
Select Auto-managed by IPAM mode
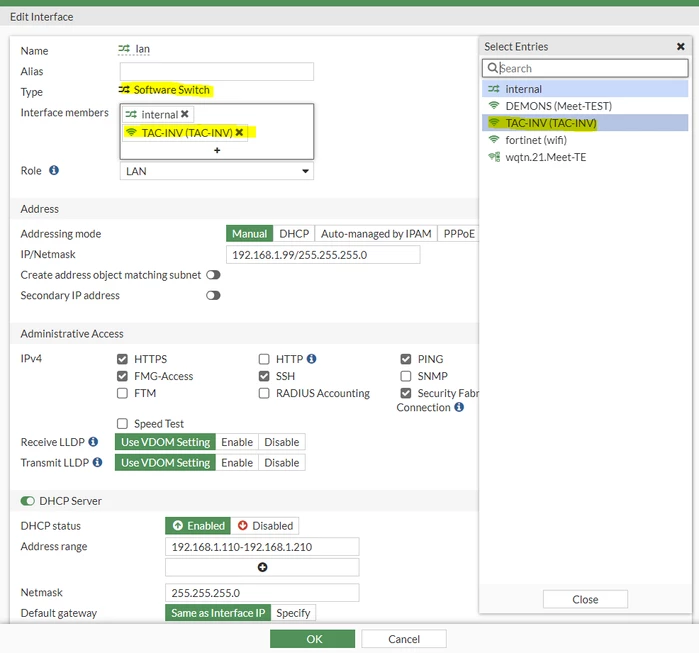click(x=376, y=234)
